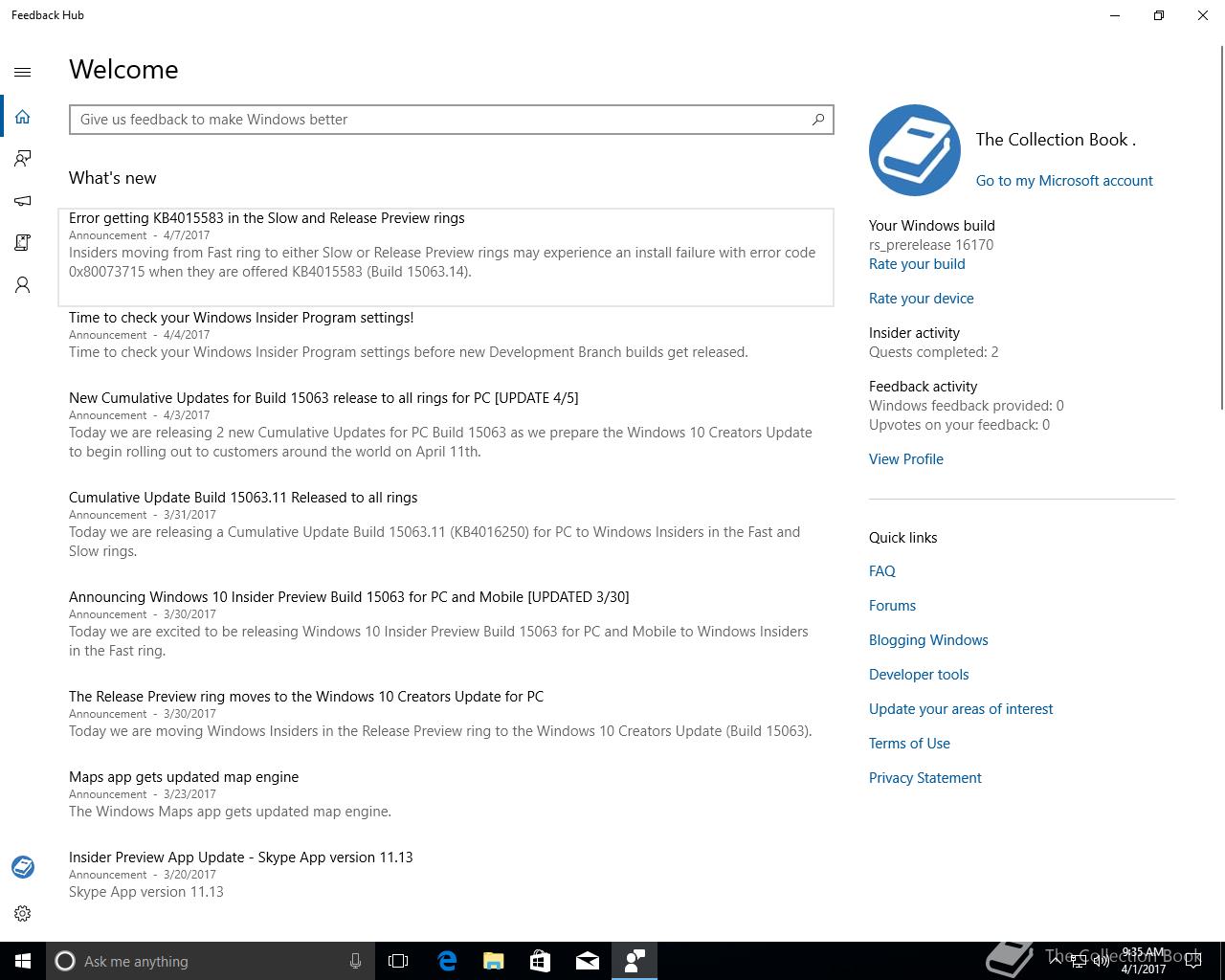Viewport: 1225px width, 980px height.
Task: Open Task View on taskbar
Action: tap(398, 961)
